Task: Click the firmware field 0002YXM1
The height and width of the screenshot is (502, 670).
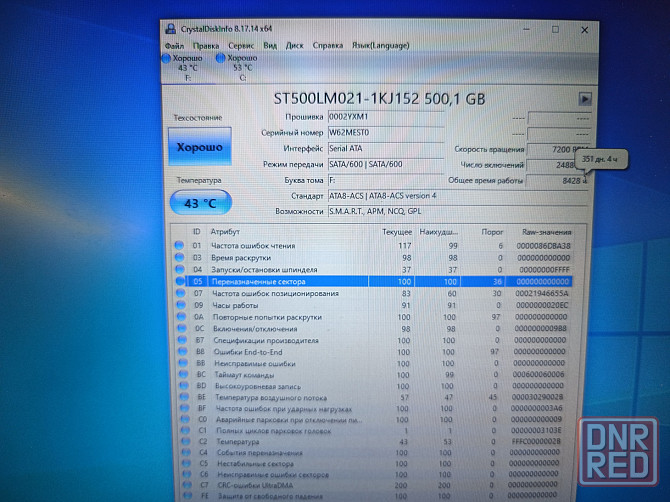Action: [386, 117]
